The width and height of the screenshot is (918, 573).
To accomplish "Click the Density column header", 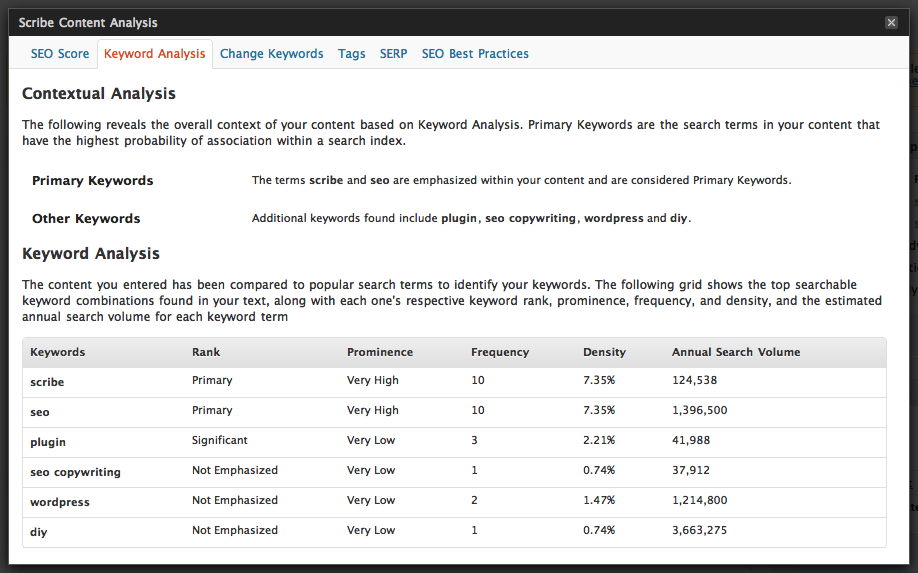I will click(604, 352).
